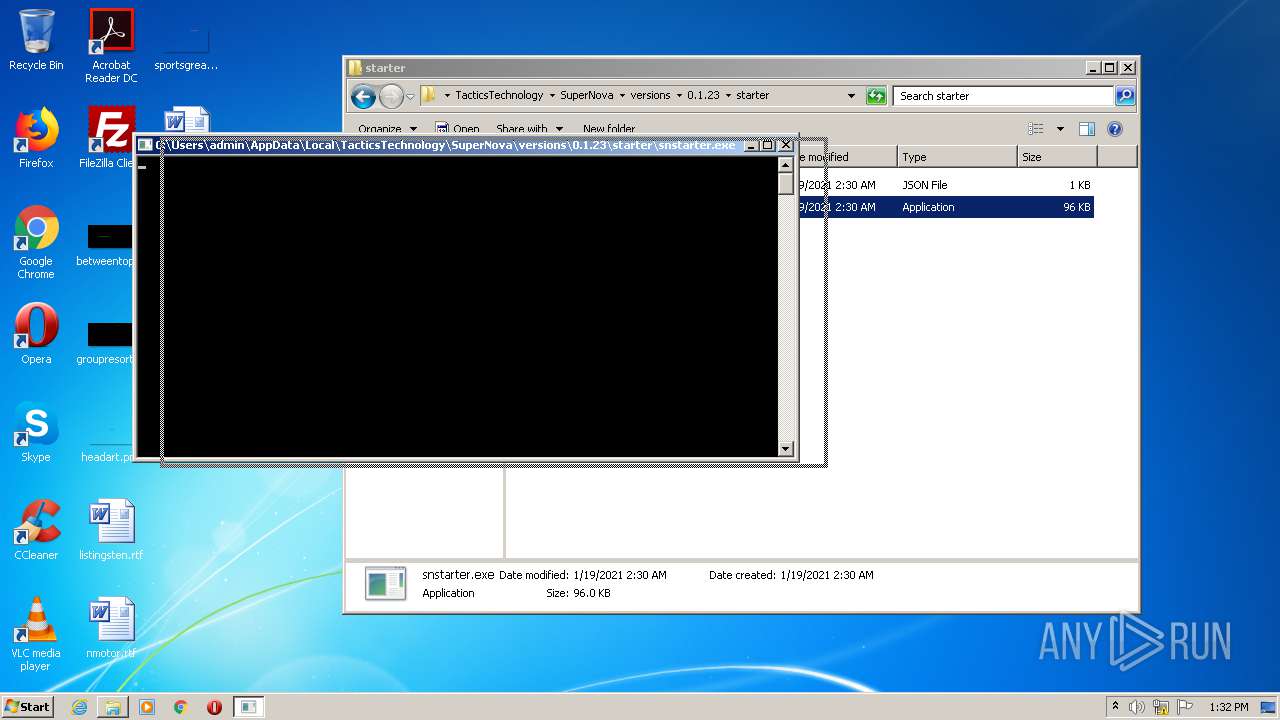
Task: Click console scrollbar down arrow
Action: point(785,449)
